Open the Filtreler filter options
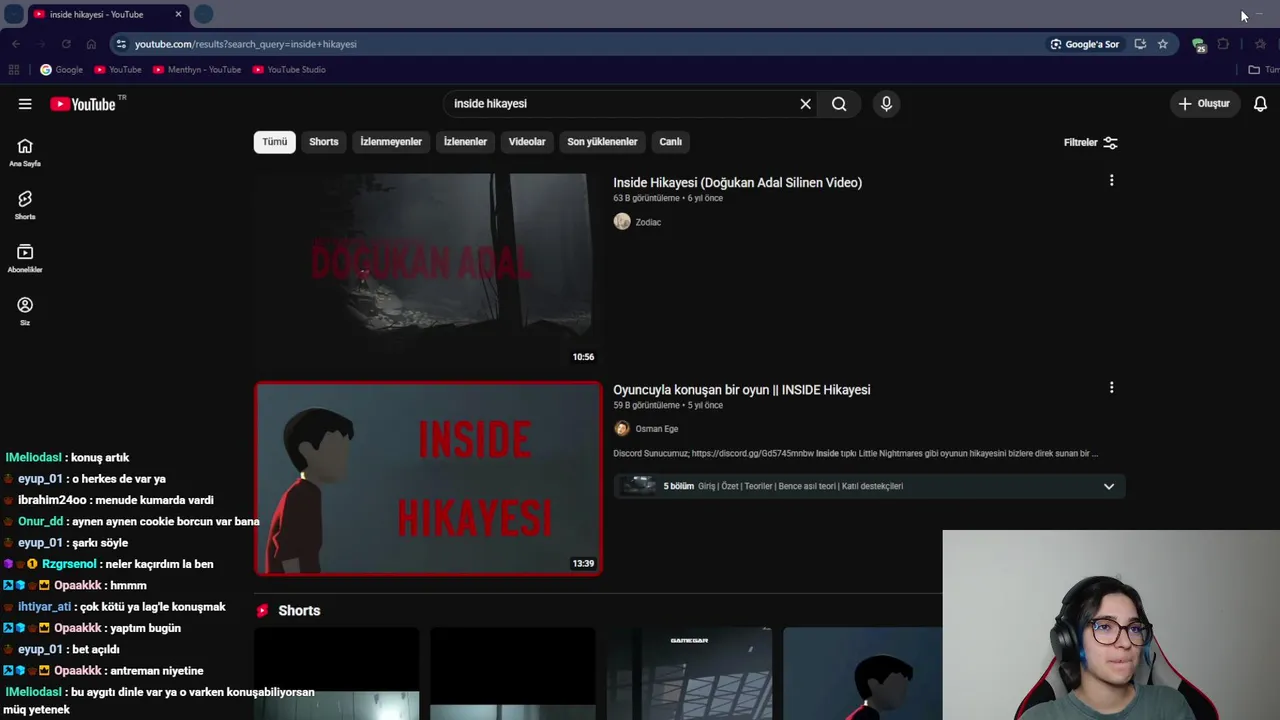 tap(1090, 142)
